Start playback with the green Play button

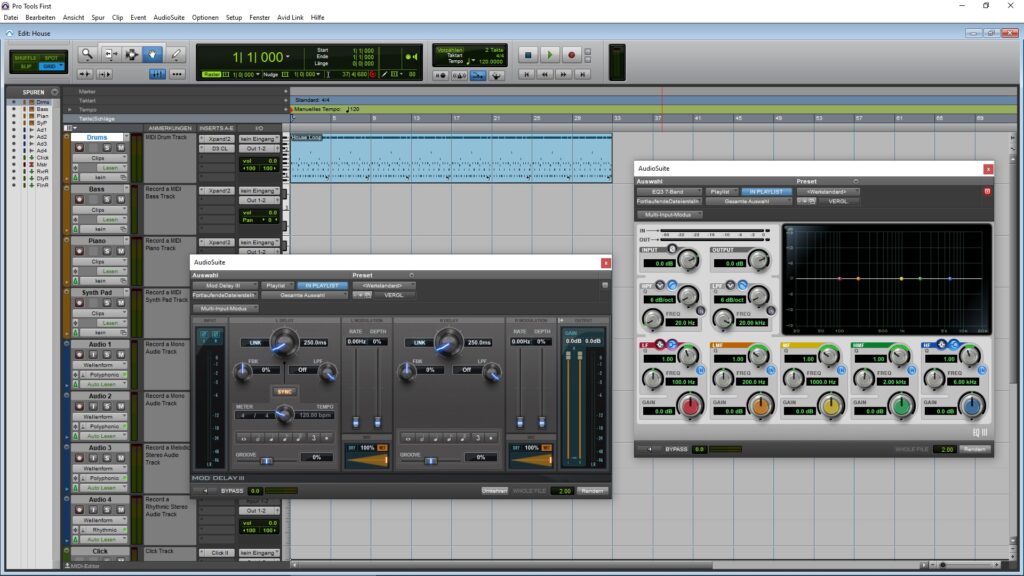pyautogui.click(x=549, y=56)
